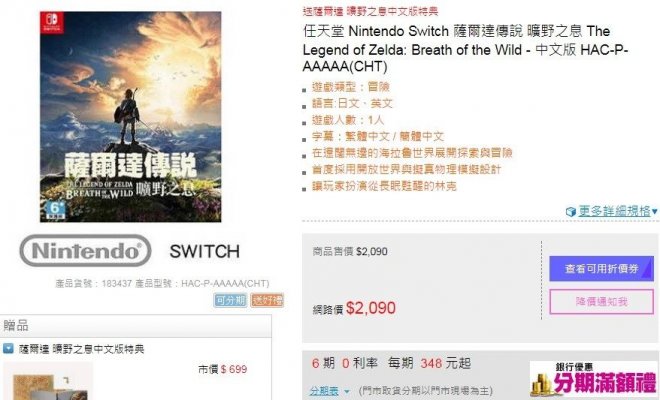Screen dimensions: 660x400
Task: Click the 查看可用折價券 coupon button
Action: tap(601, 269)
